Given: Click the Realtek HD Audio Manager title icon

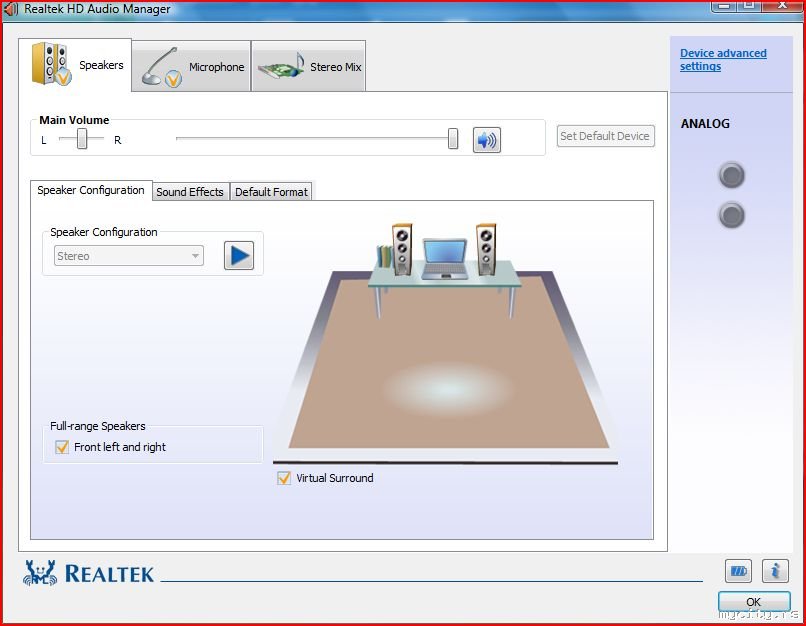Looking at the screenshot, I should (x=11, y=9).
